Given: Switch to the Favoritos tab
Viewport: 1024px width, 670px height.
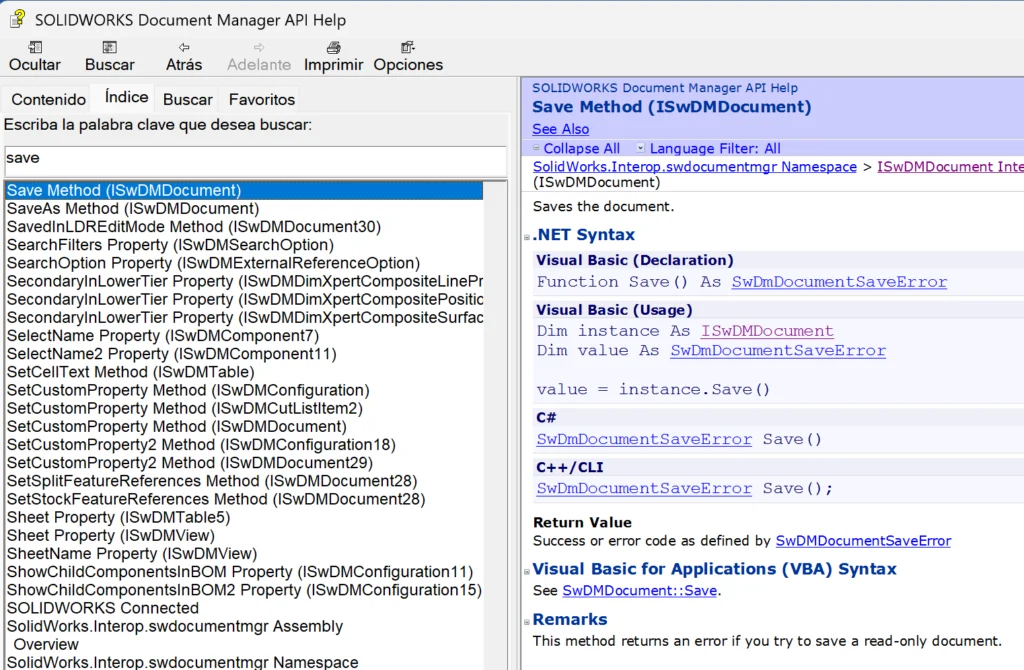Looking at the screenshot, I should pyautogui.click(x=261, y=99).
